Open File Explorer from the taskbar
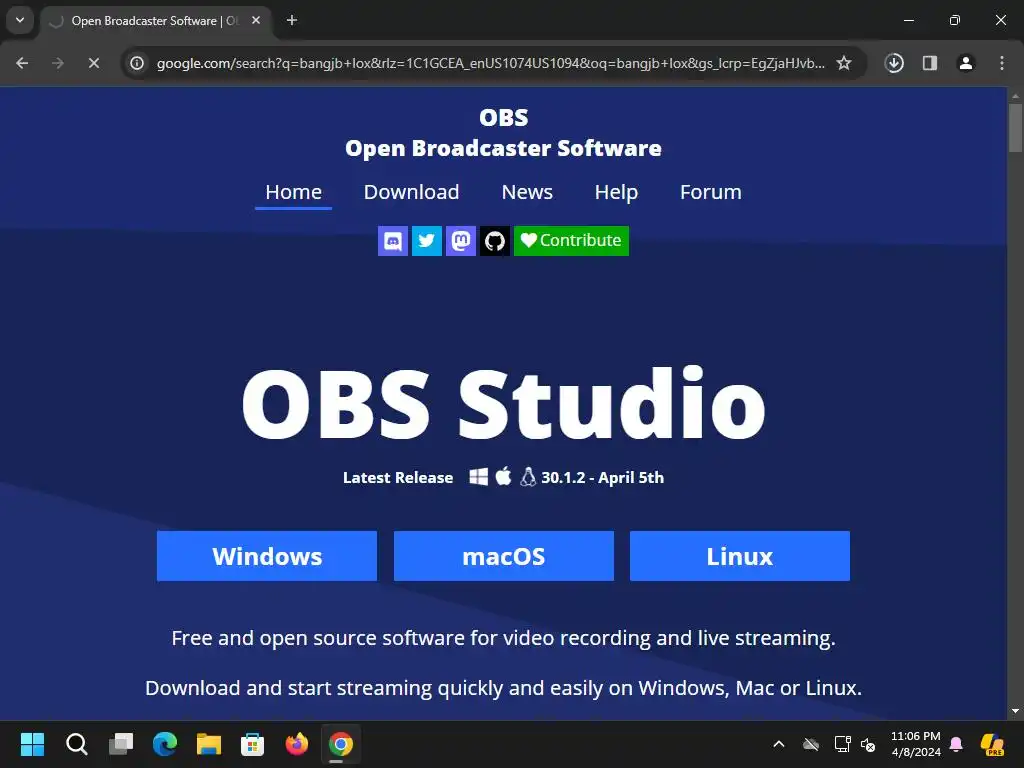The height and width of the screenshot is (768, 1024). (209, 744)
